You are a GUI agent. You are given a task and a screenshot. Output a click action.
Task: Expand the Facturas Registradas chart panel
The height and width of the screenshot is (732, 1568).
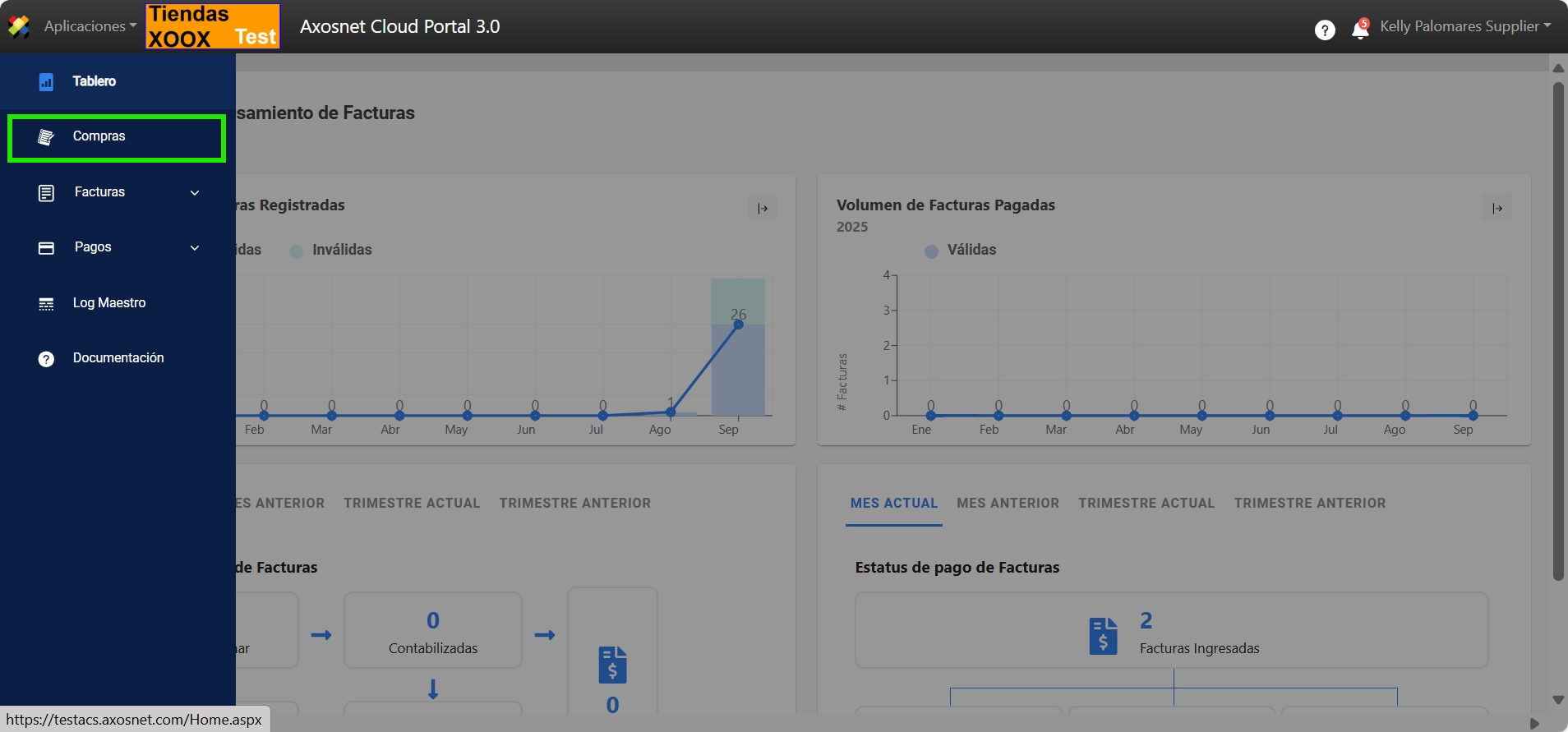(762, 208)
